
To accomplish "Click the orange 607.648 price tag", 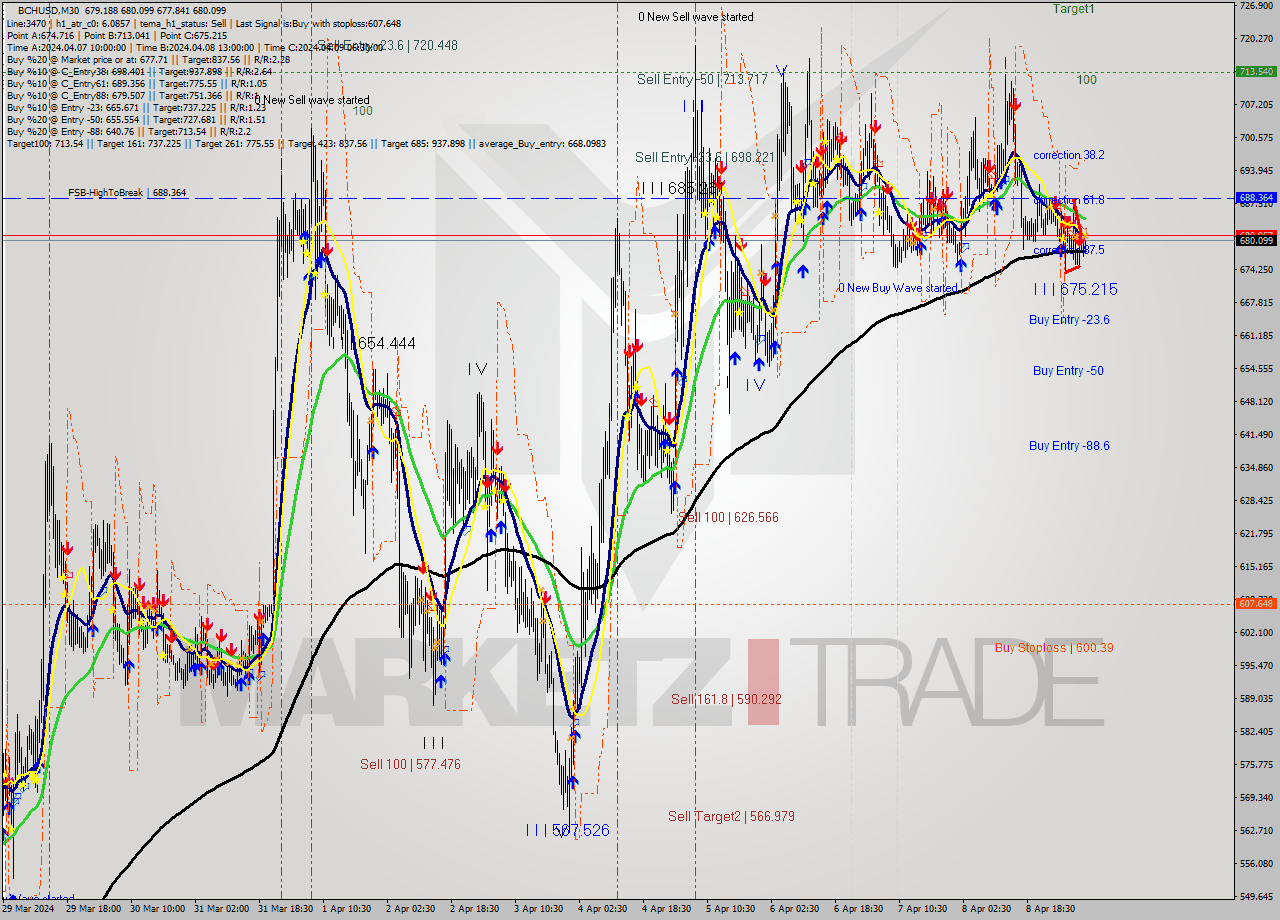I will coord(1256,603).
